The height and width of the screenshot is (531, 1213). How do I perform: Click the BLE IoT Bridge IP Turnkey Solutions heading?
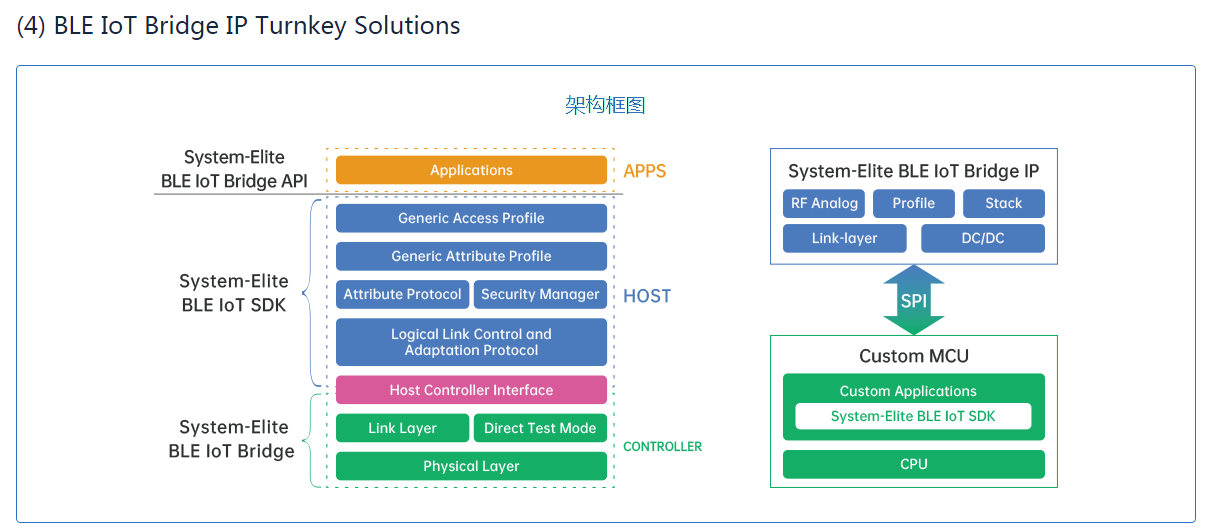[238, 26]
